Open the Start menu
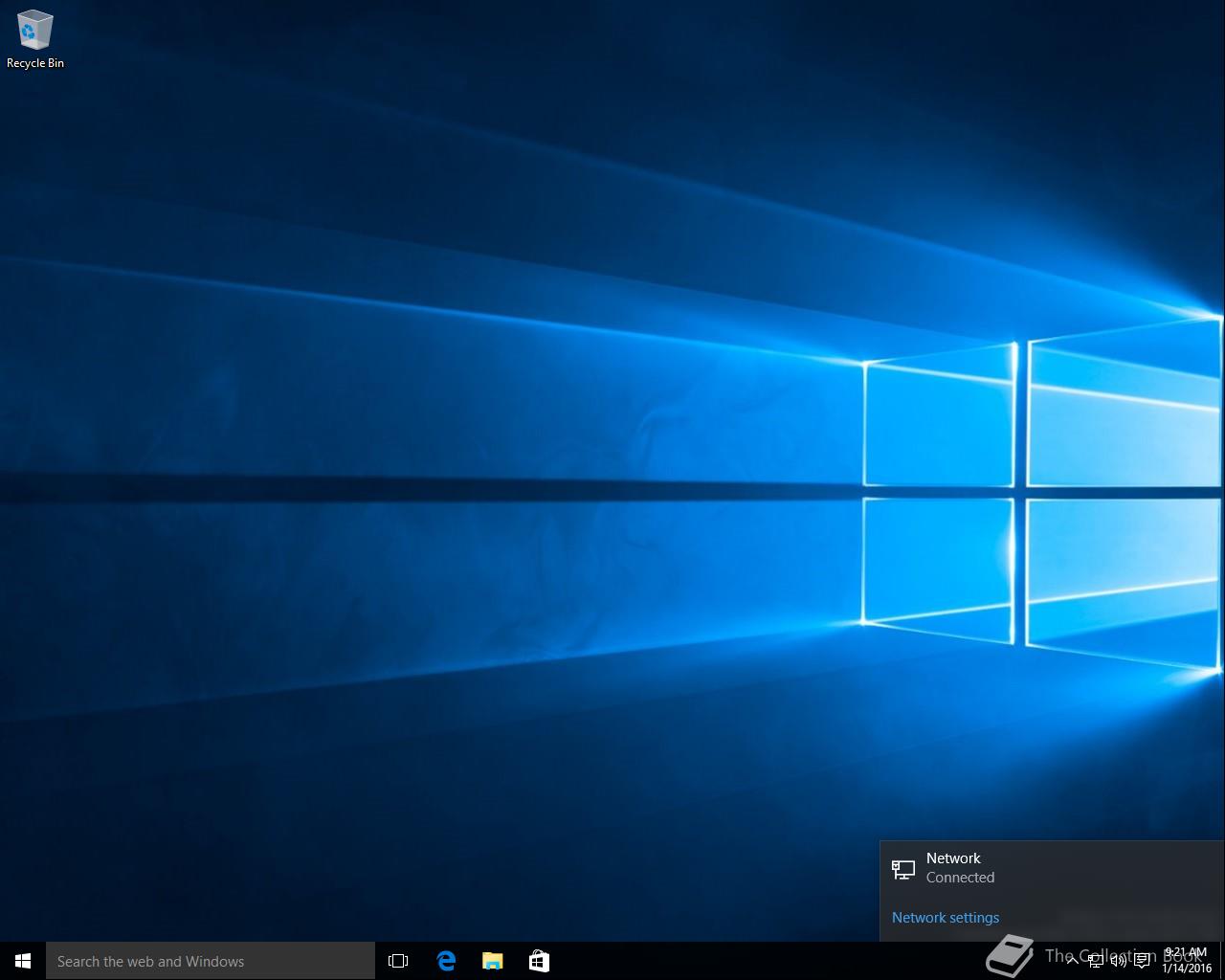Image resolution: width=1225 pixels, height=980 pixels. click(x=22, y=961)
